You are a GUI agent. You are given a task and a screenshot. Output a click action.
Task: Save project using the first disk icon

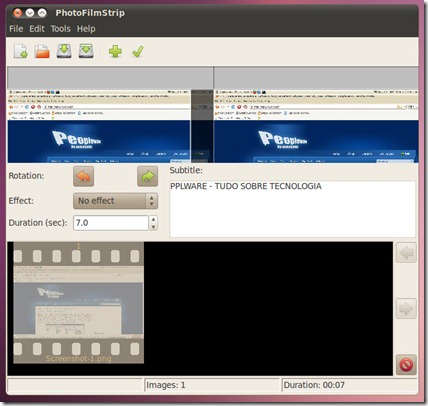64,51
